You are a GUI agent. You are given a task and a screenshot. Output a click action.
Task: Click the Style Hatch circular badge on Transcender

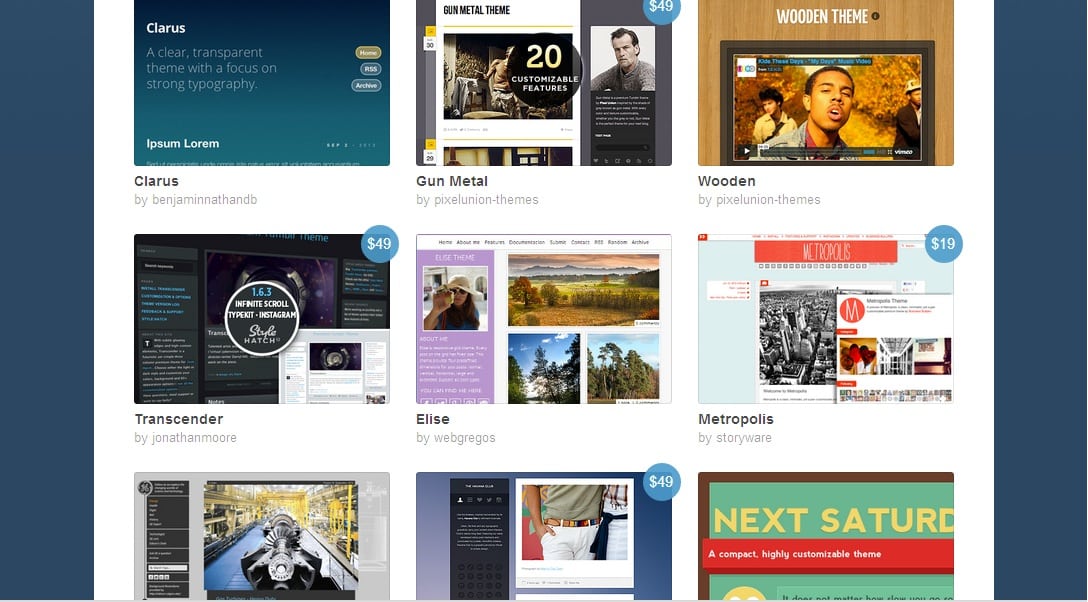(262, 318)
